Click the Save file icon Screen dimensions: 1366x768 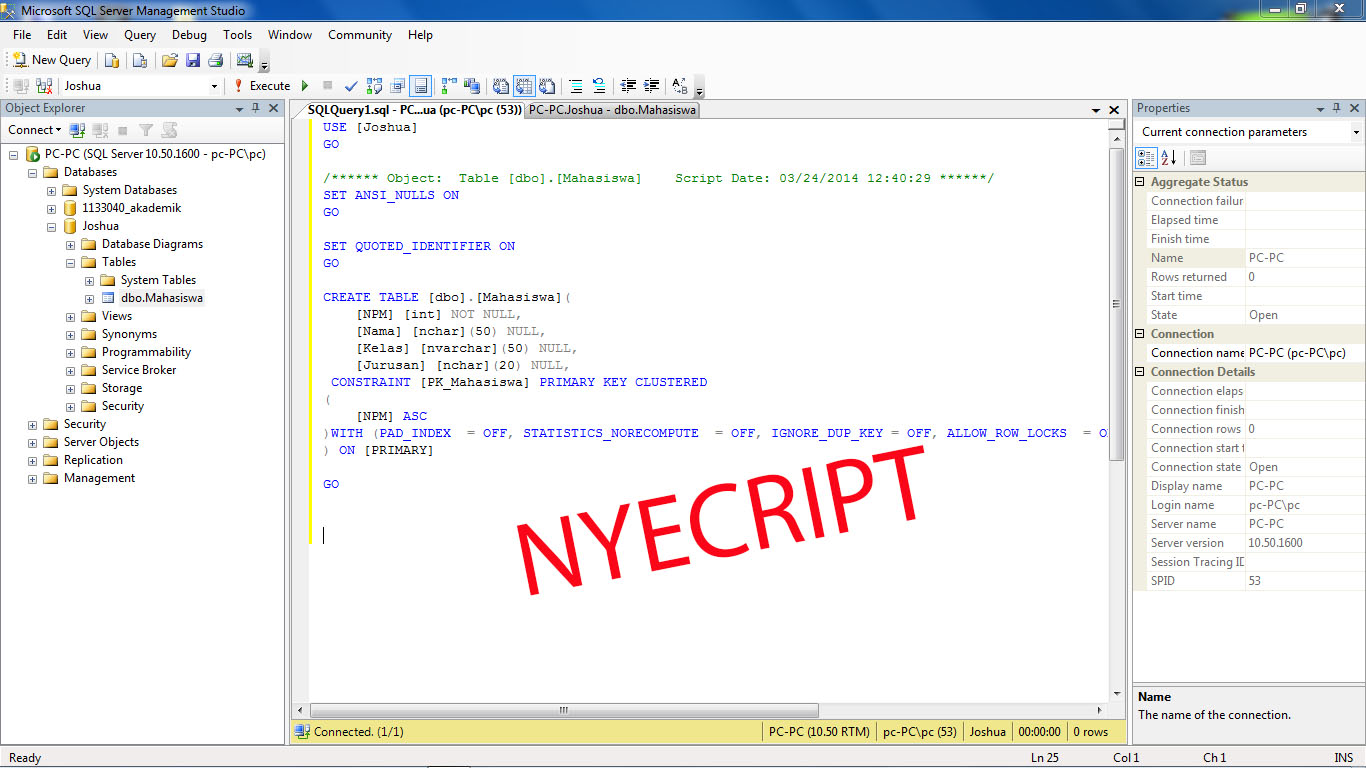pyautogui.click(x=191, y=60)
